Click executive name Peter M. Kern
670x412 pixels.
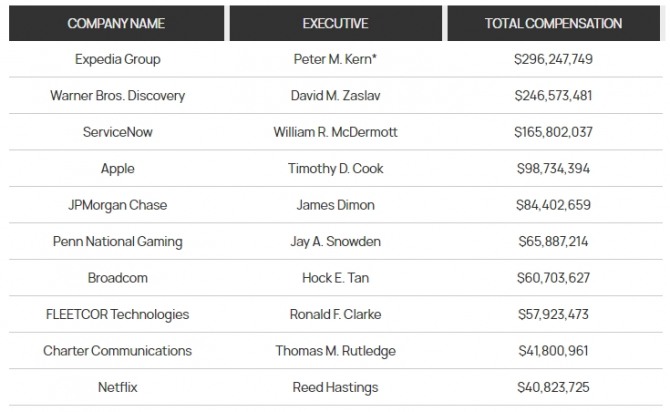[x=335, y=59]
